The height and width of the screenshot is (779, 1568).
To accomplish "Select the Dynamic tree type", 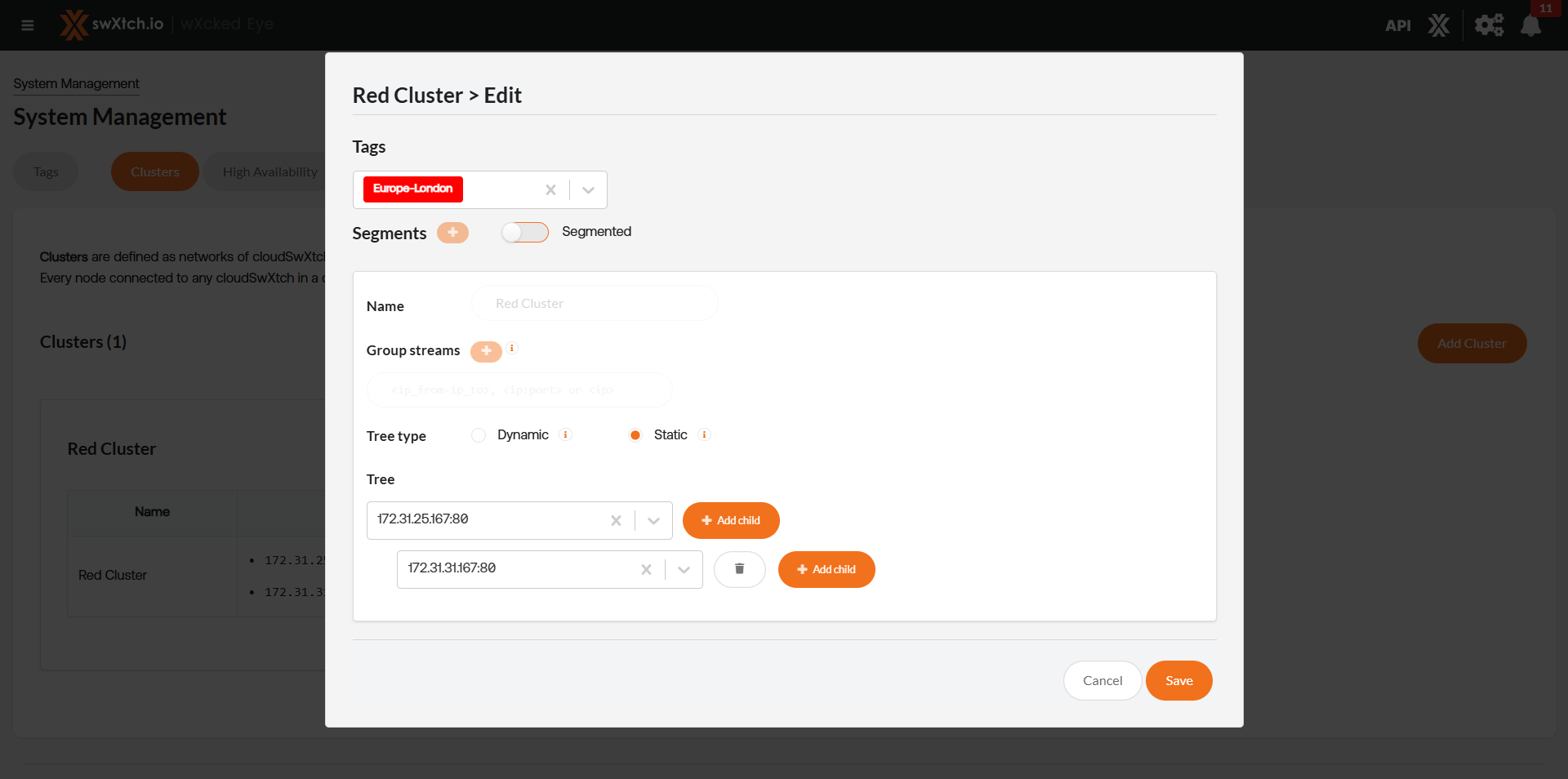I will click(479, 435).
